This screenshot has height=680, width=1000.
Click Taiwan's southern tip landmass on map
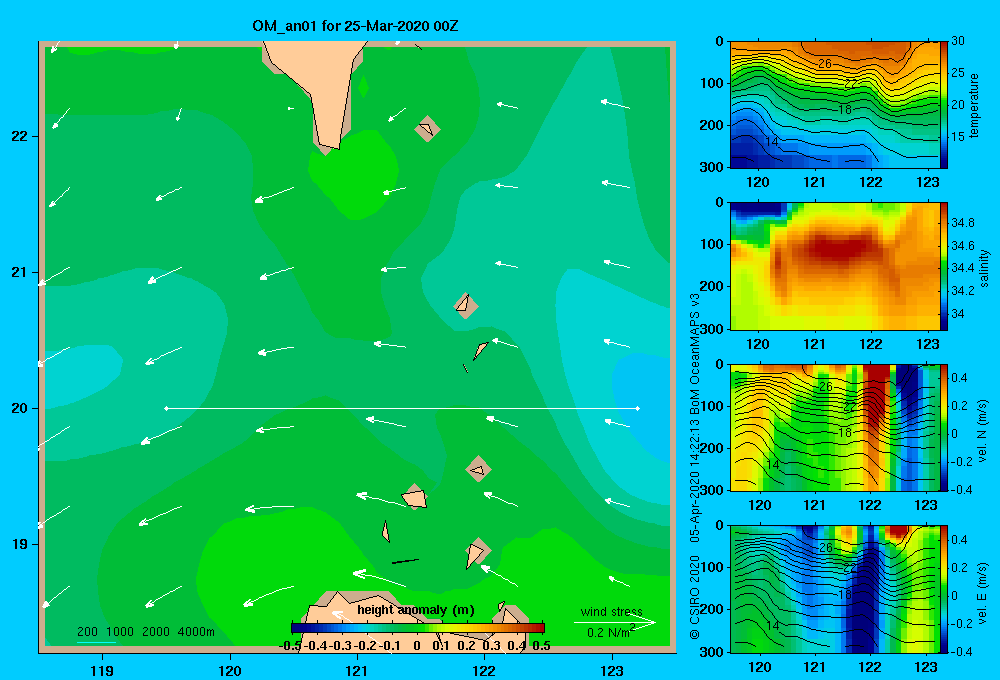click(322, 89)
